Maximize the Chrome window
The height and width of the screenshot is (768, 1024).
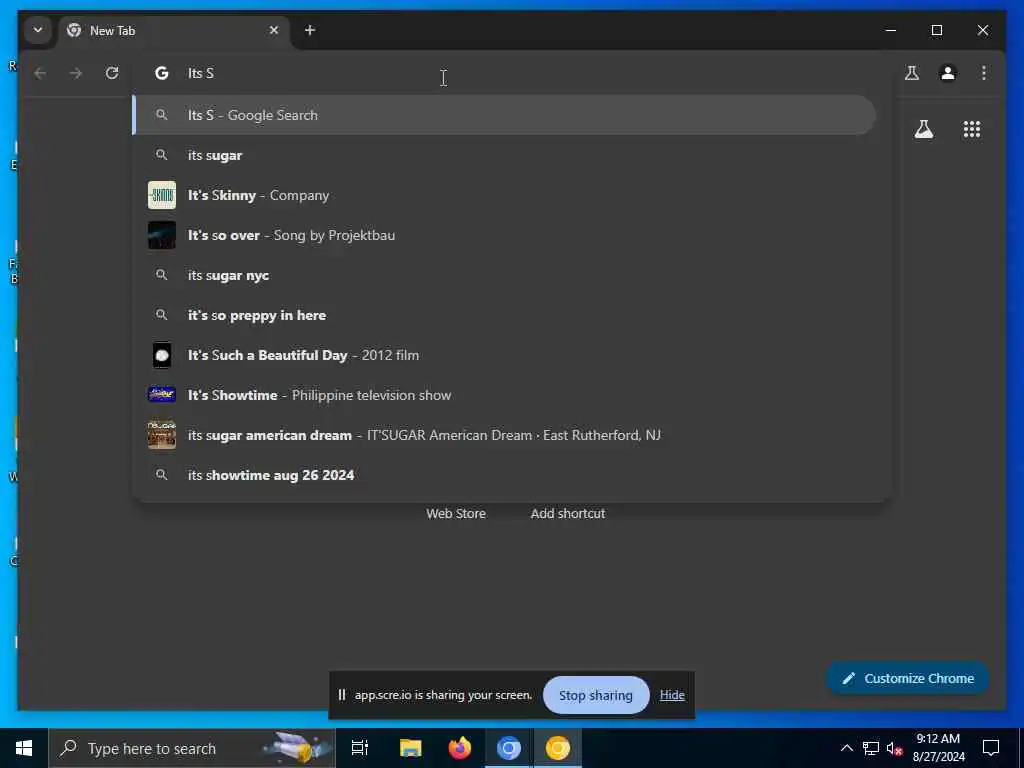click(x=936, y=30)
